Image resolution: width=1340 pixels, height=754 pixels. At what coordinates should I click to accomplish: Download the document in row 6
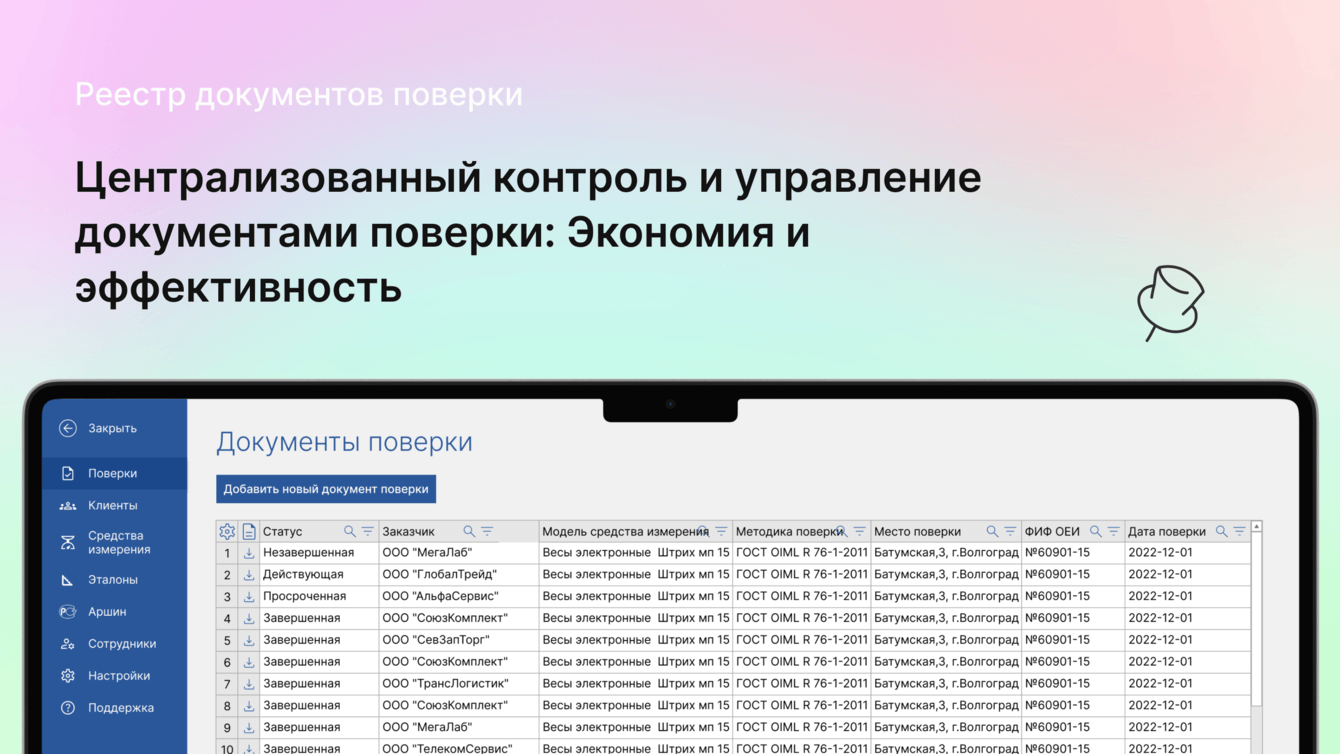click(249, 662)
